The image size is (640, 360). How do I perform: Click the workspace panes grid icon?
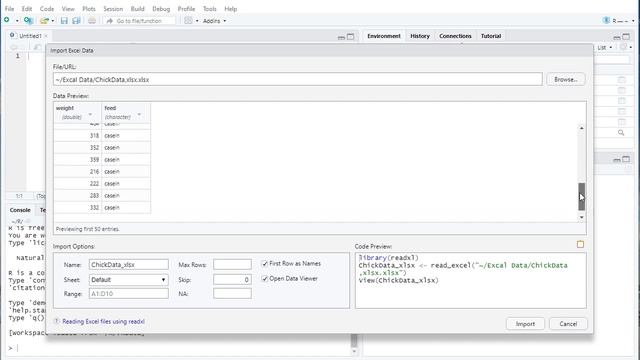coord(188,20)
